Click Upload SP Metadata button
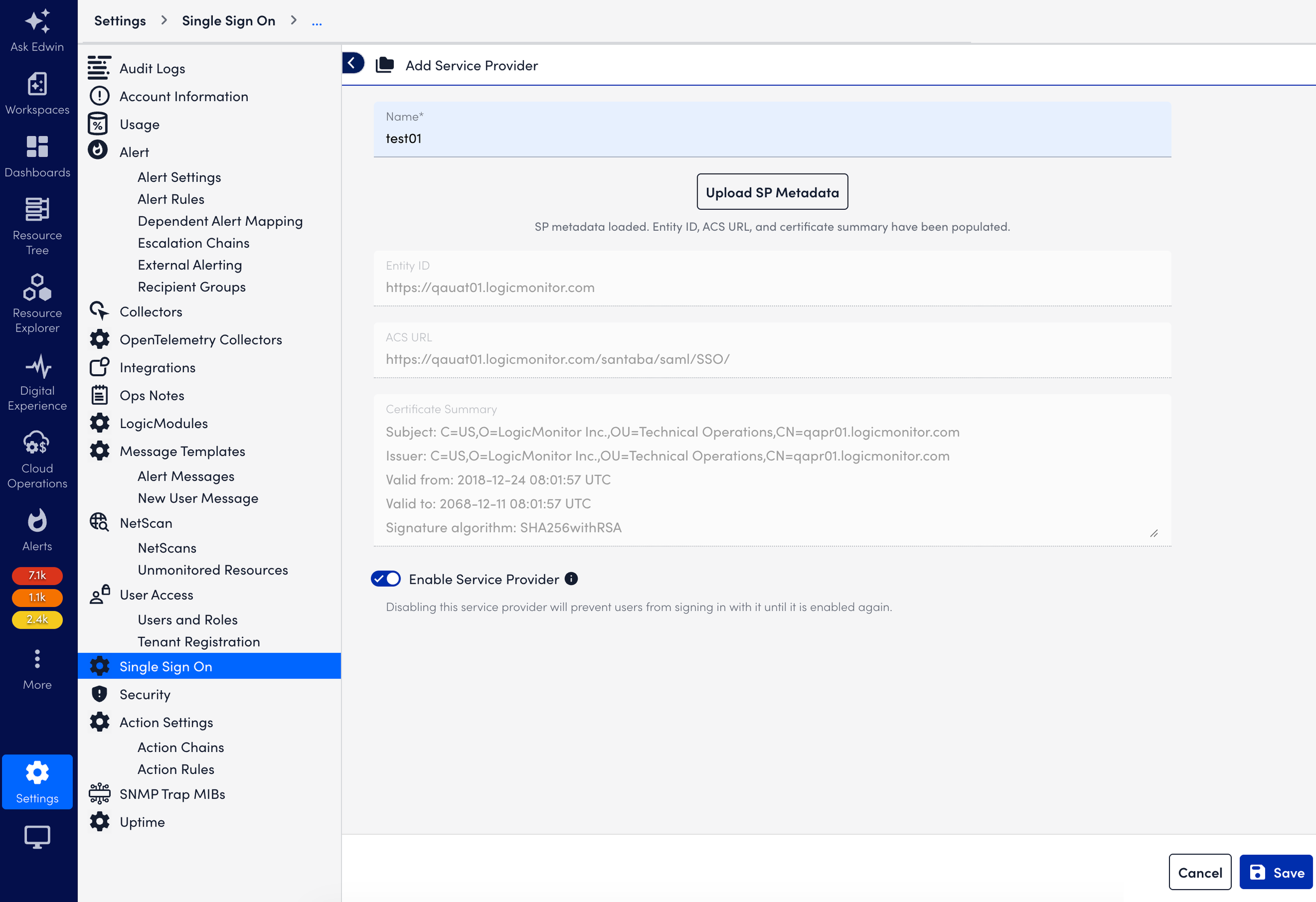This screenshot has height=902, width=1316. click(x=772, y=192)
